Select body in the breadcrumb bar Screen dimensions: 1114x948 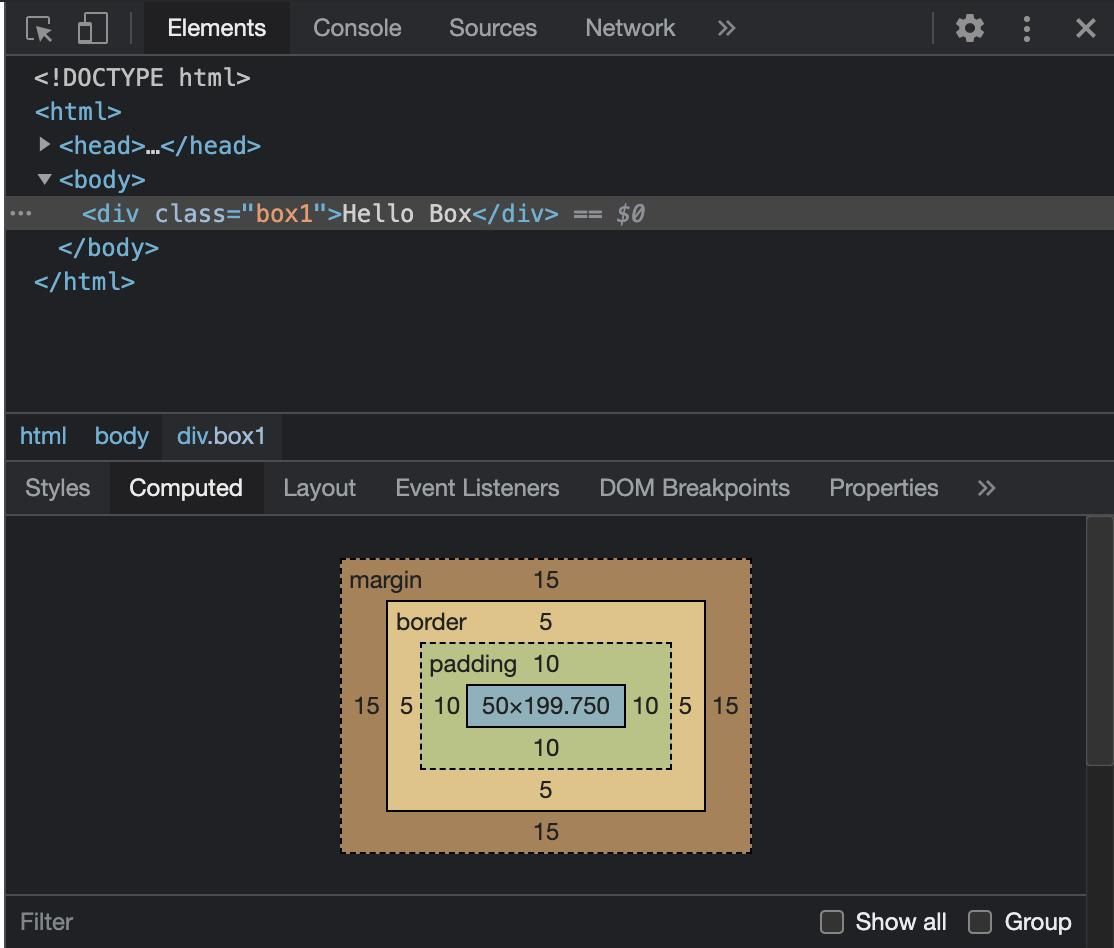click(x=121, y=436)
